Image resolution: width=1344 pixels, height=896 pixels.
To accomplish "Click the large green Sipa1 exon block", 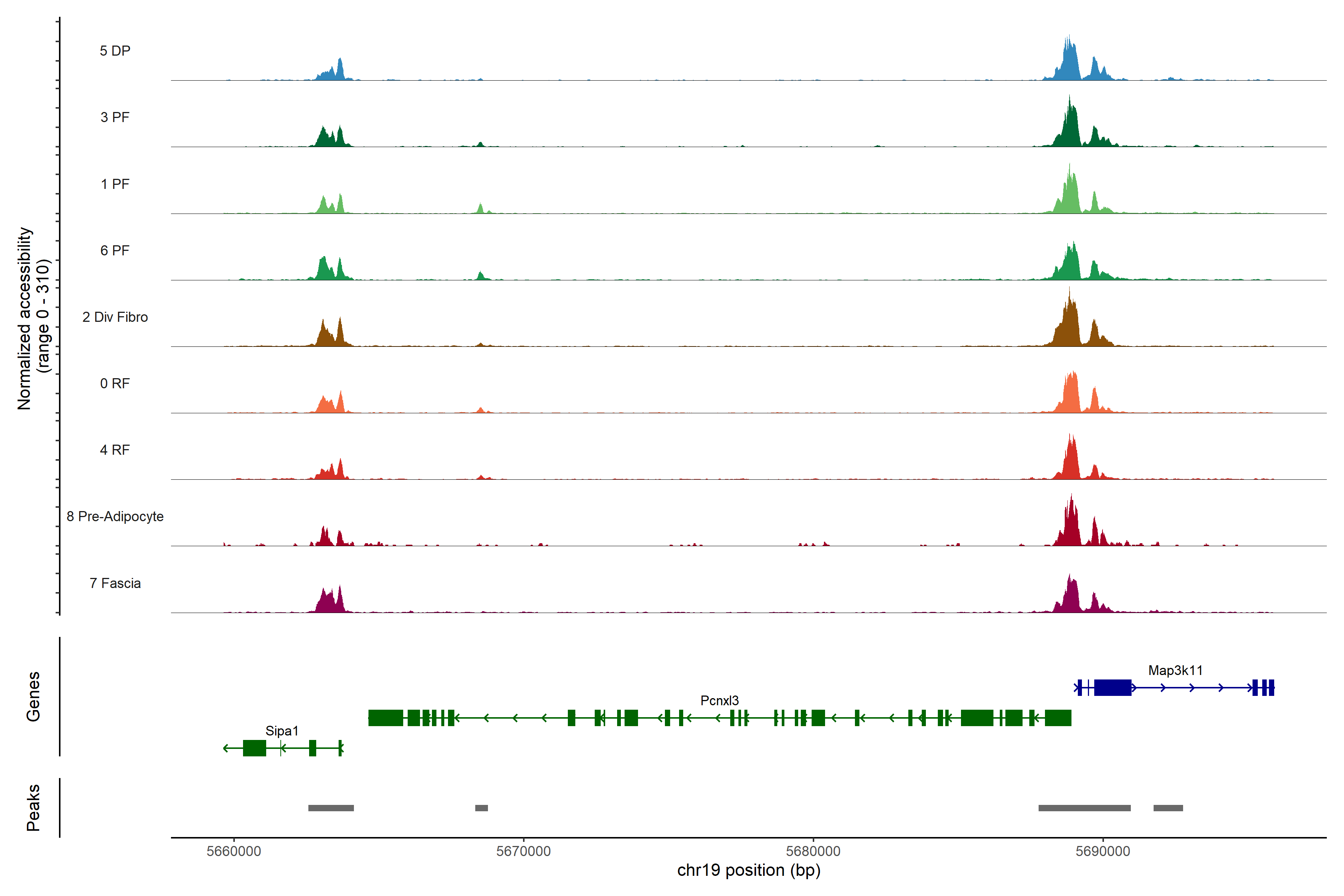I will pyautogui.click(x=254, y=748).
